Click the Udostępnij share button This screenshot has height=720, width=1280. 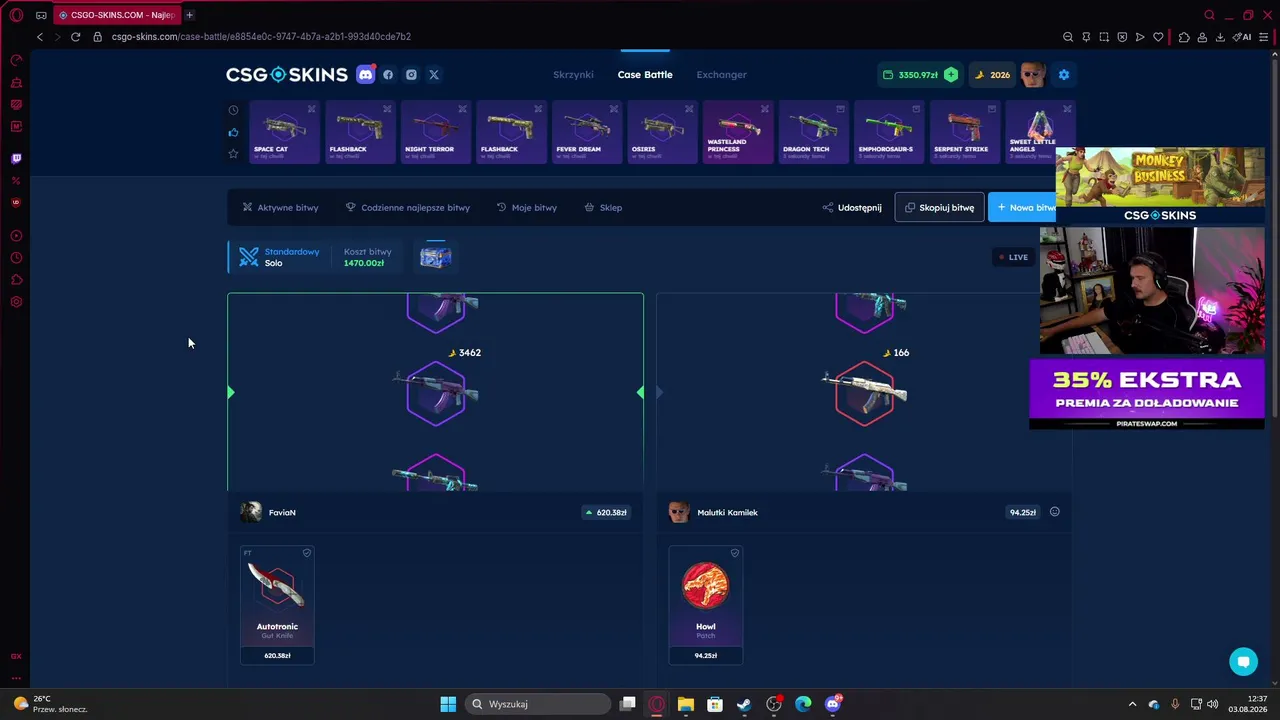[852, 207]
